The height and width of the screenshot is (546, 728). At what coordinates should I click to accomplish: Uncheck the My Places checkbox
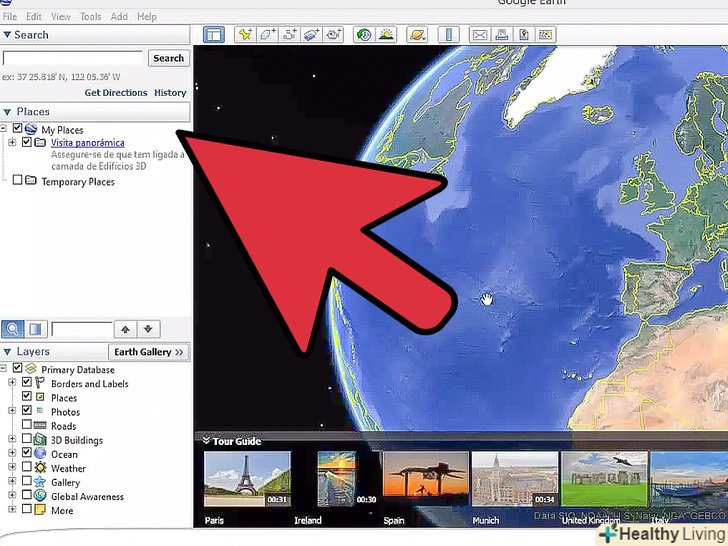point(18,128)
